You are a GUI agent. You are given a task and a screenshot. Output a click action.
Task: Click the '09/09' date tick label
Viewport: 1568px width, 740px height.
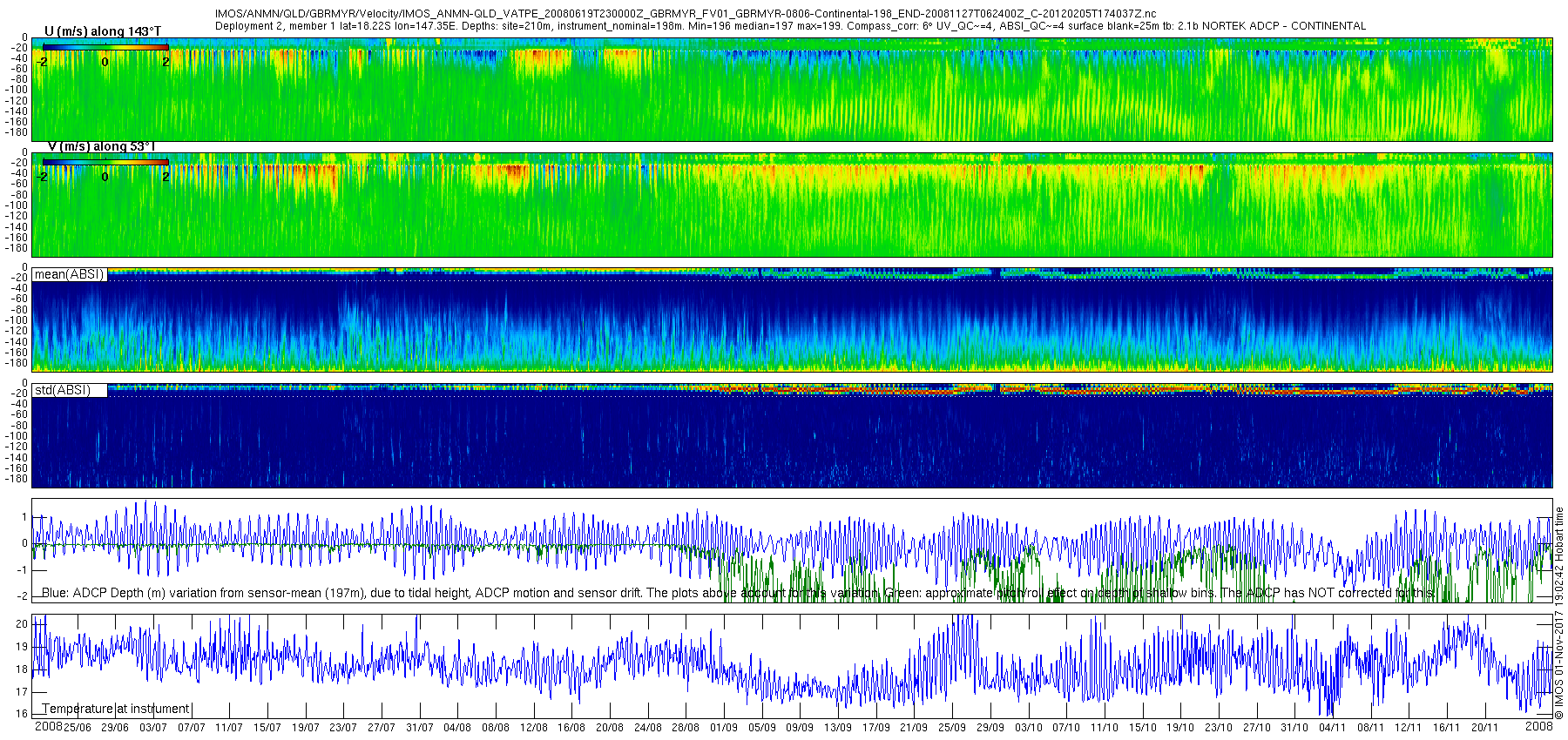pos(800,727)
